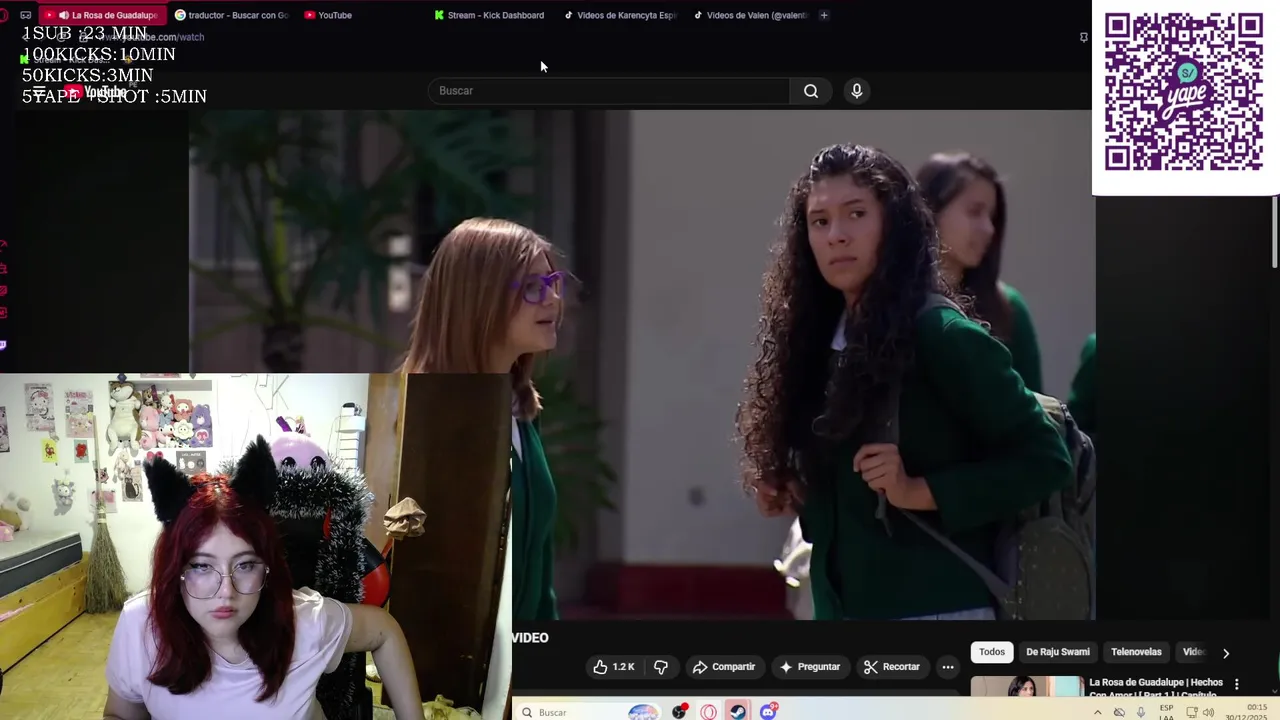Viewport: 1280px width, 720px height.
Task: Click the cloud-off tray icon
Action: [1119, 712]
